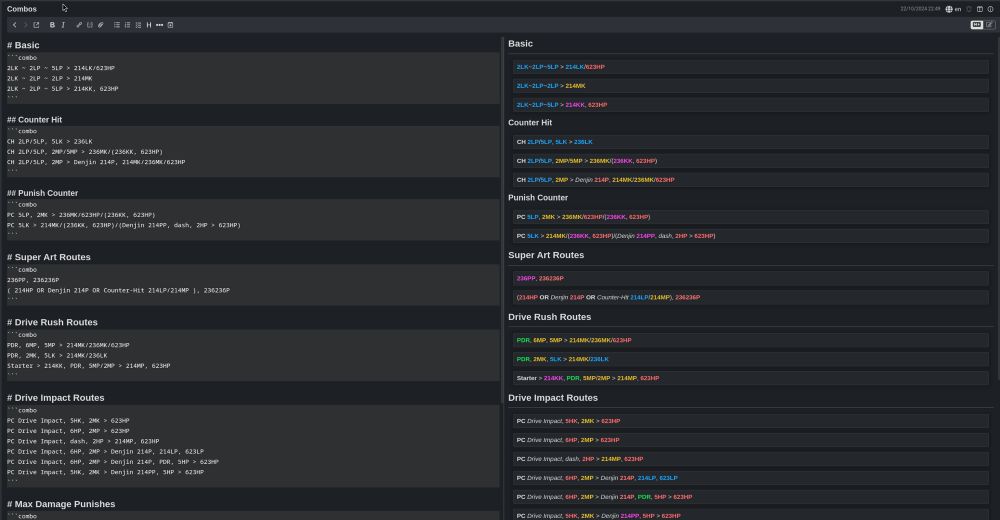Image resolution: width=1000 pixels, height=520 pixels.
Task: Toggle external editing for this note
Action: (36, 25)
